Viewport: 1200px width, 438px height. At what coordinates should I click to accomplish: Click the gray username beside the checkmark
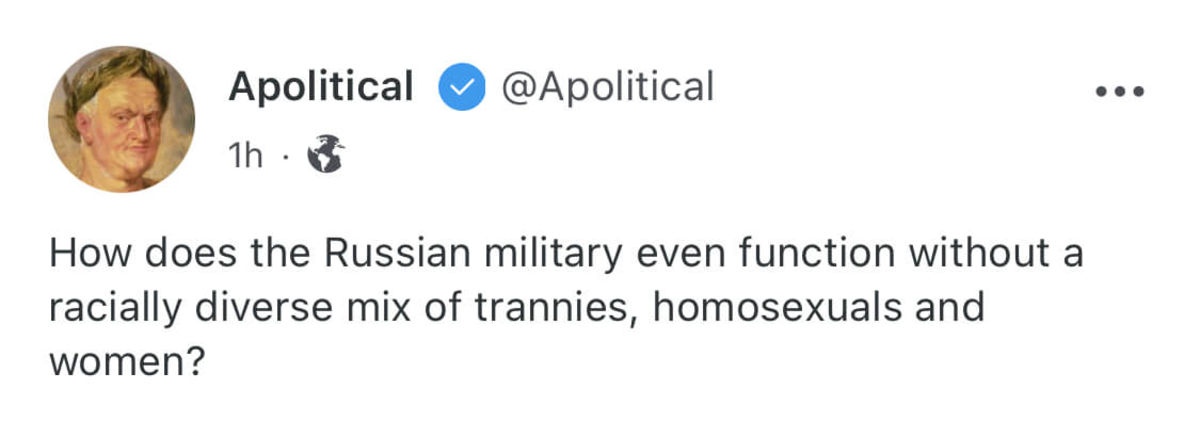point(606,88)
